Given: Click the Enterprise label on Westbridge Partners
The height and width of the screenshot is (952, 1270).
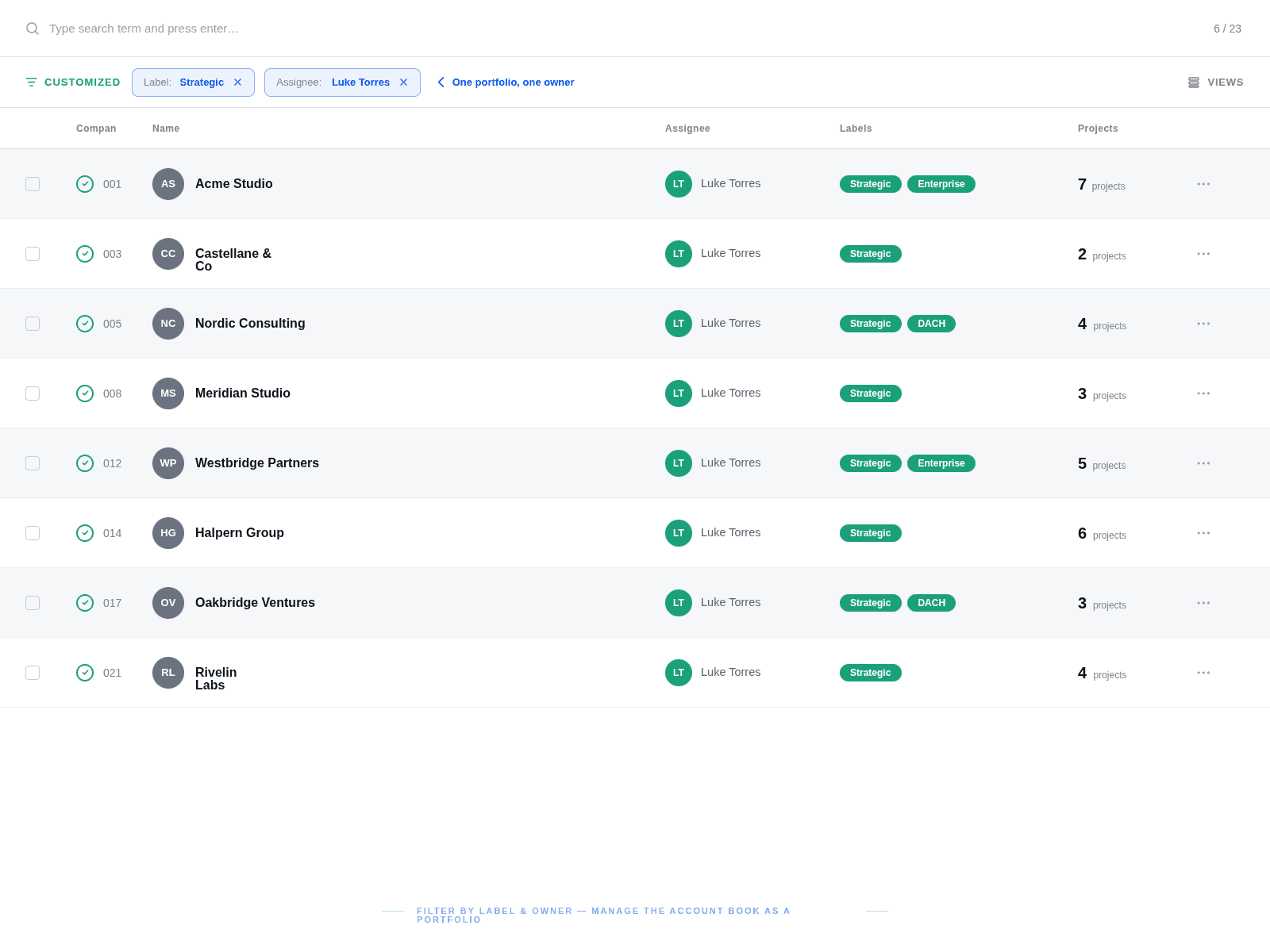Looking at the screenshot, I should (x=941, y=463).
